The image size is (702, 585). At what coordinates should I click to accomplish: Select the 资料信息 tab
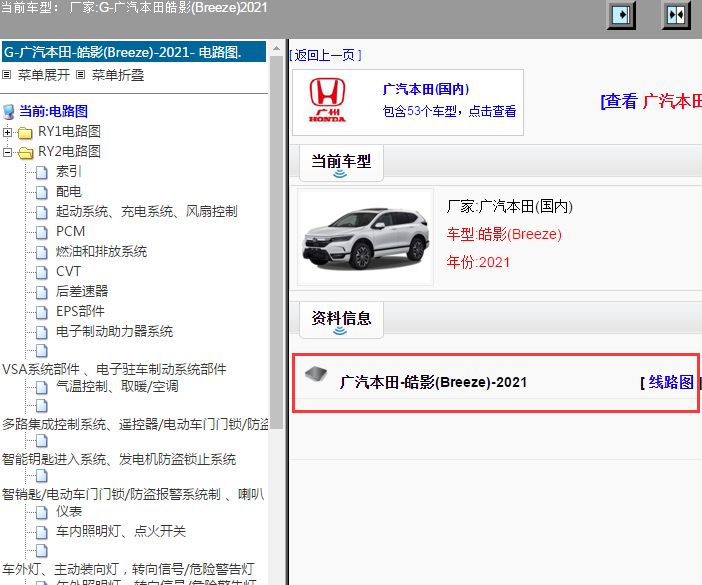click(x=341, y=320)
